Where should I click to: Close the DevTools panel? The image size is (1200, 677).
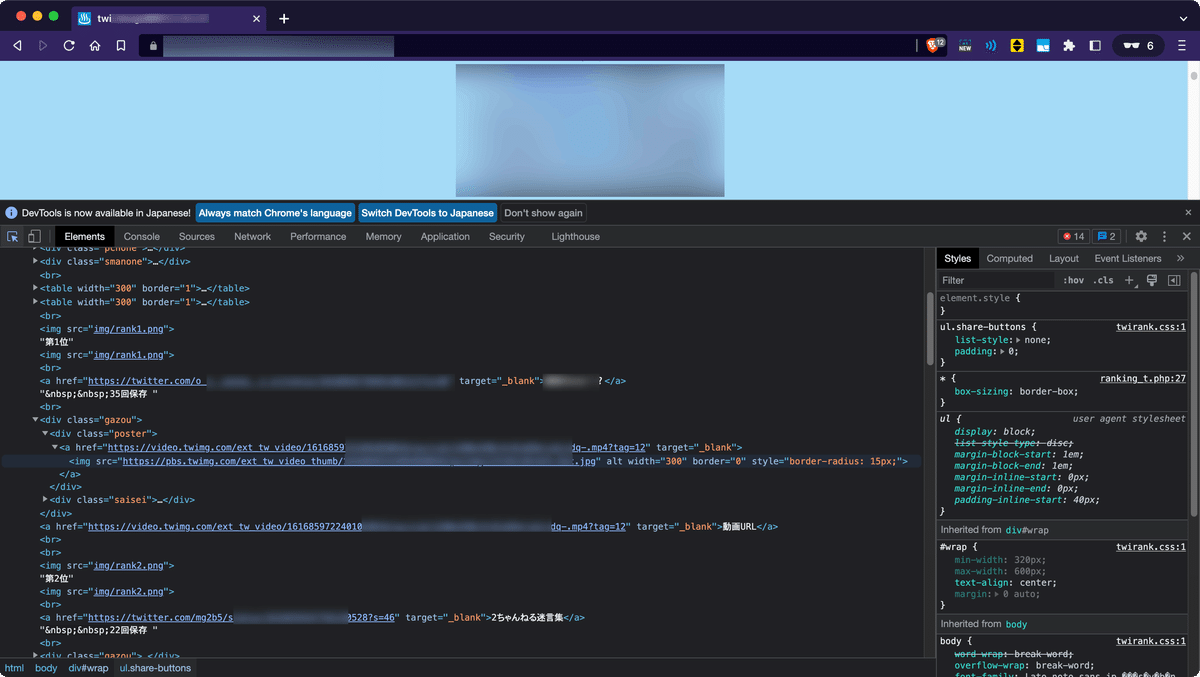click(x=1187, y=237)
